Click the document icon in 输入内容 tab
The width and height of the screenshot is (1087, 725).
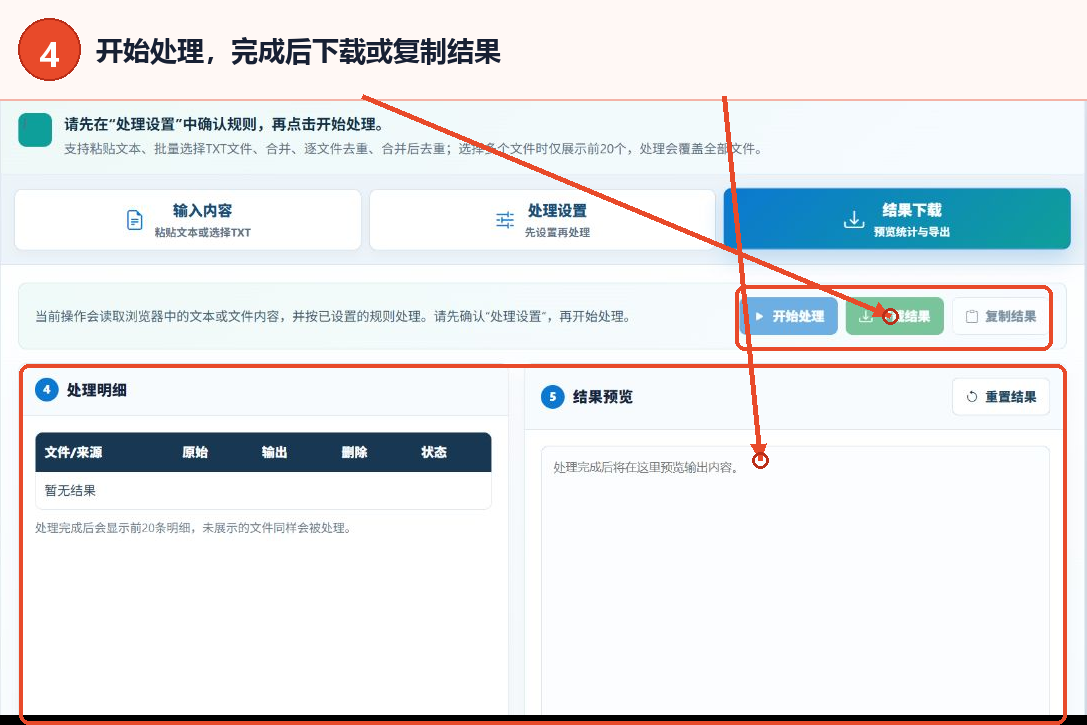click(134, 220)
